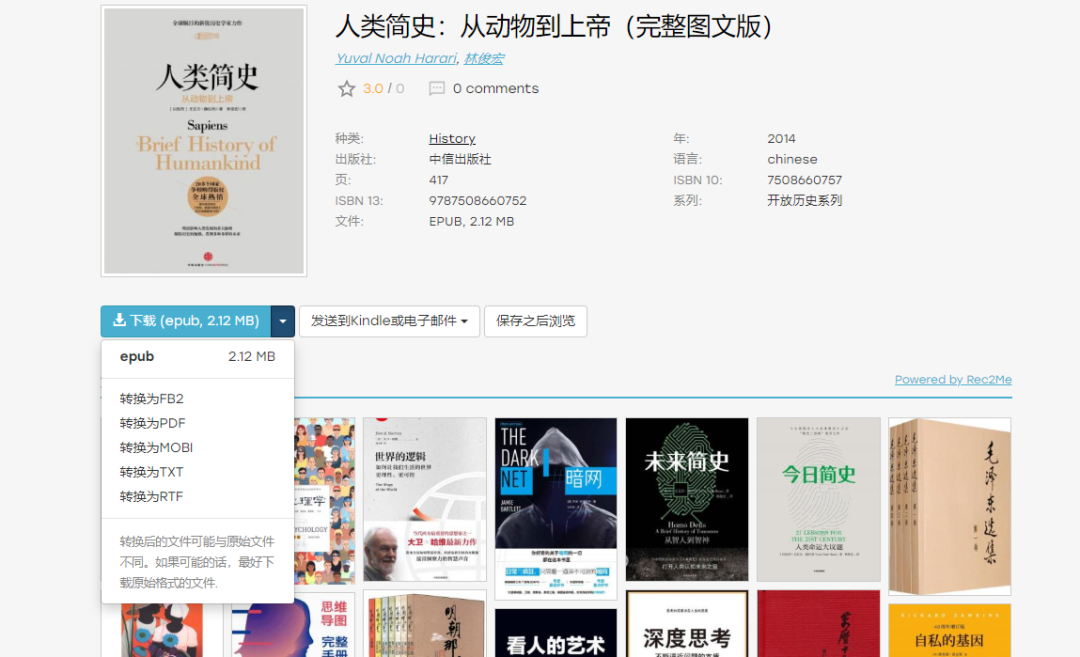Screen dimensions: 1080x657
Task: Click the 人类简史 book cover image
Action: tap(204, 141)
